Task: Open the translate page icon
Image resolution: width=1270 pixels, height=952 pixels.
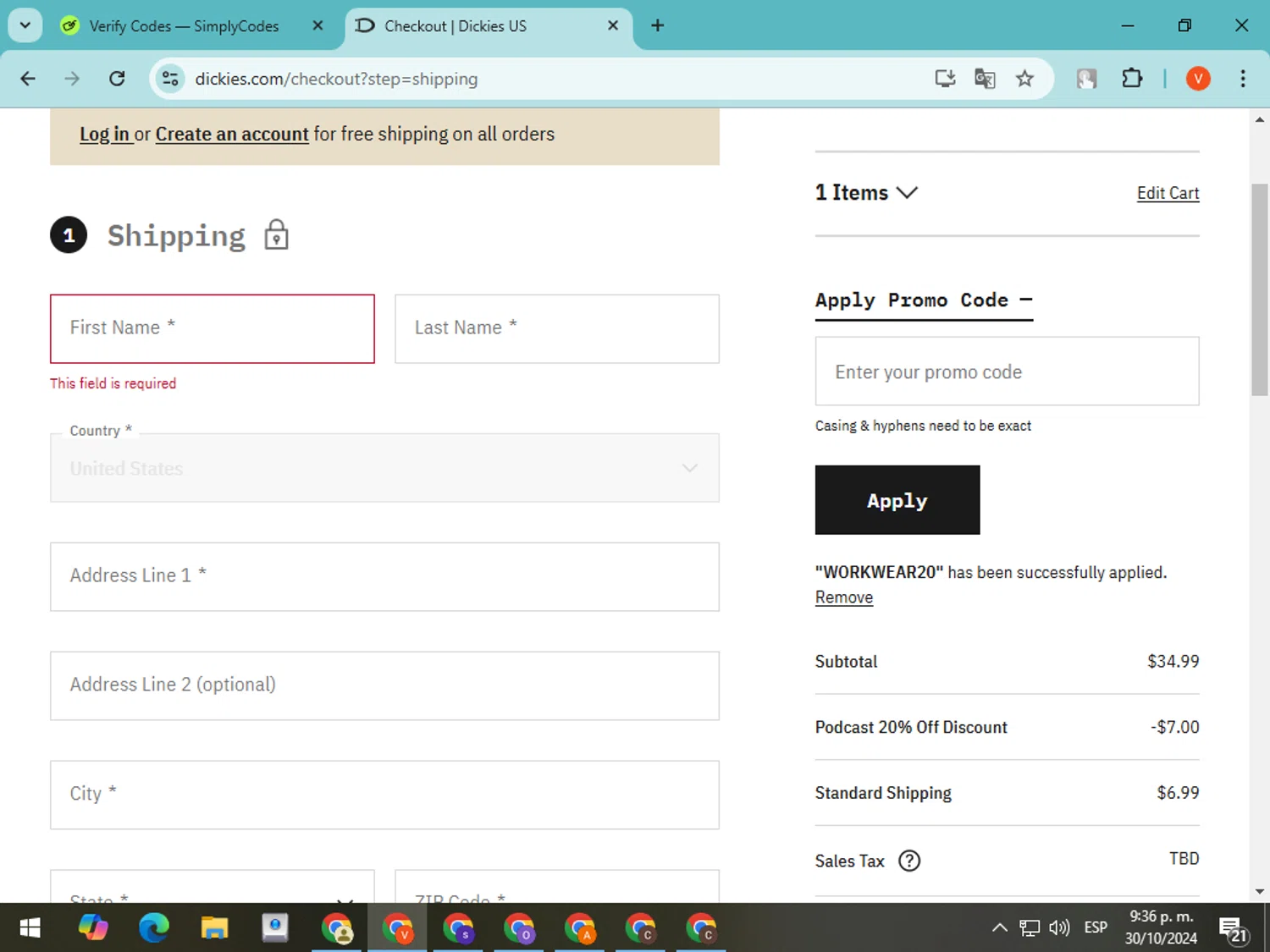Action: 985,79
